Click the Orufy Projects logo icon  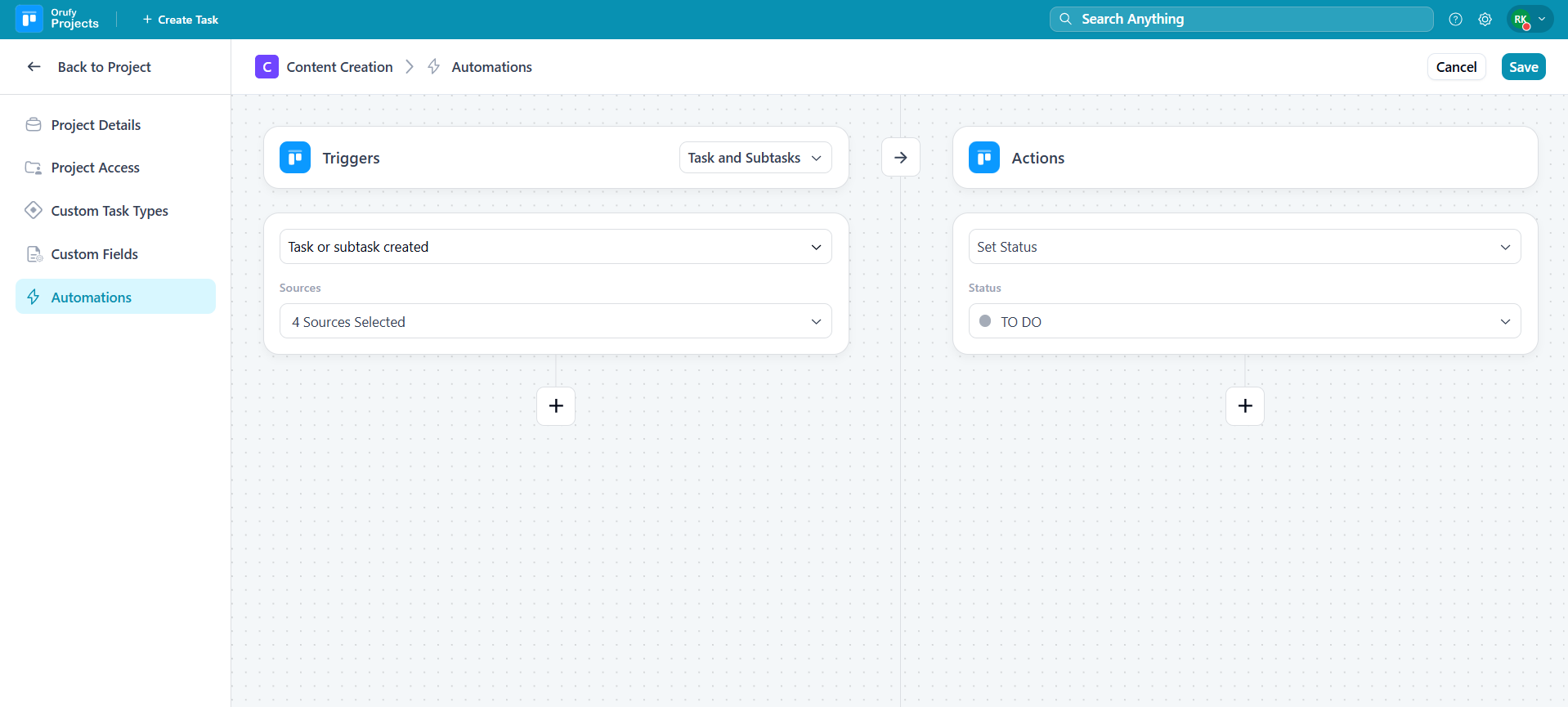(29, 19)
